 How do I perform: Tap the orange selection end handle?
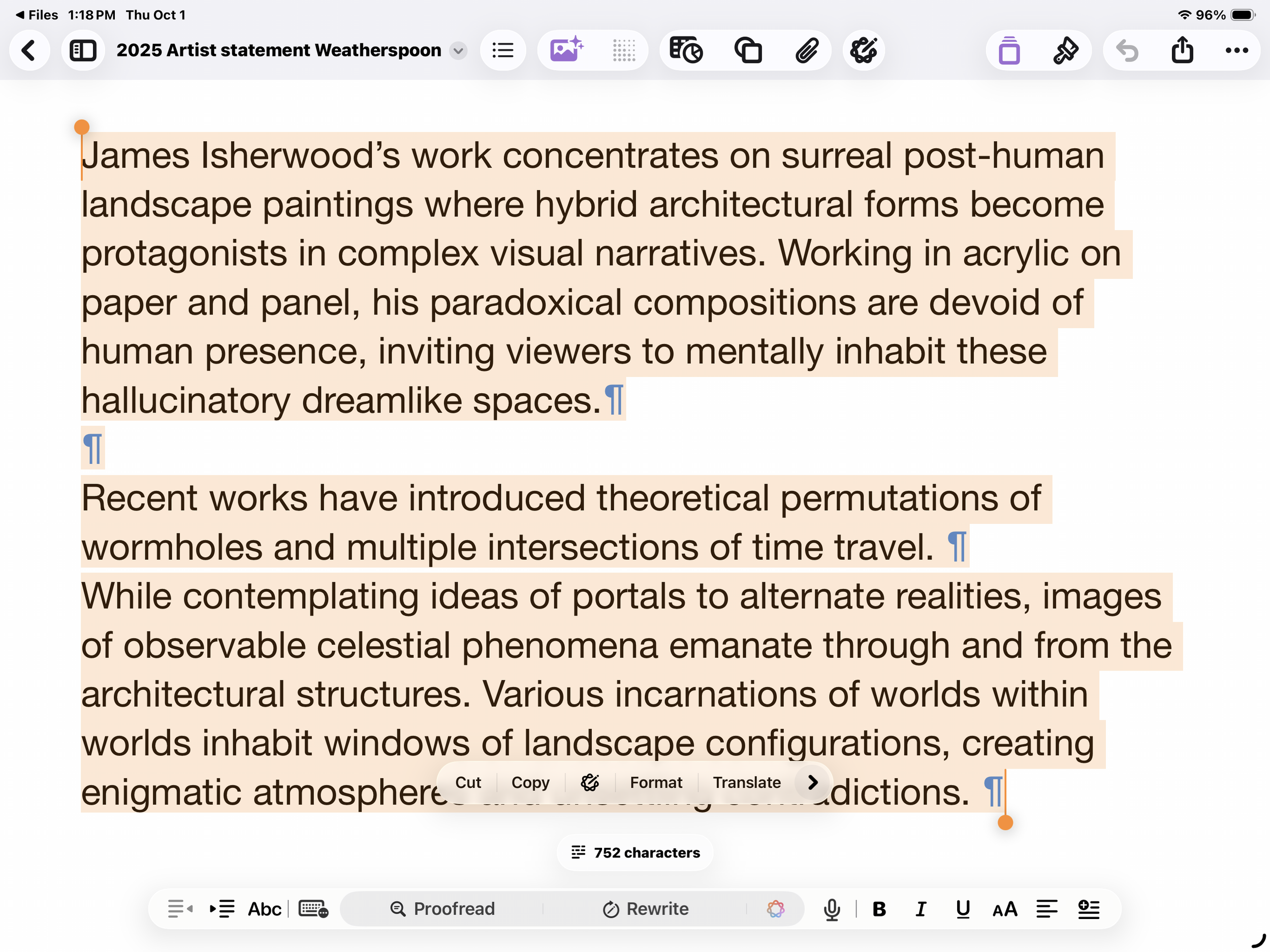pyautogui.click(x=1005, y=822)
